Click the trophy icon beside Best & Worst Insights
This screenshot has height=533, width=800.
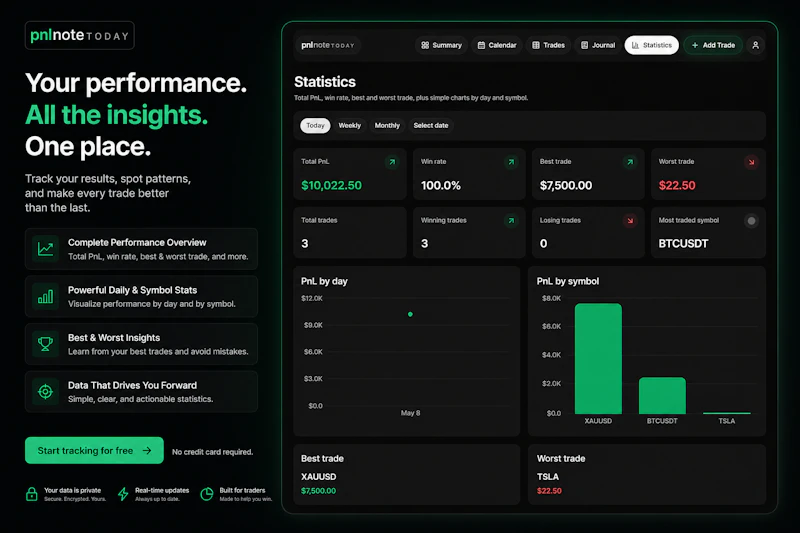point(45,344)
